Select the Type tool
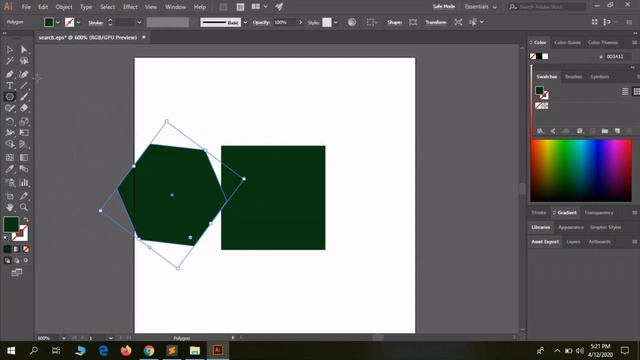 coord(9,86)
